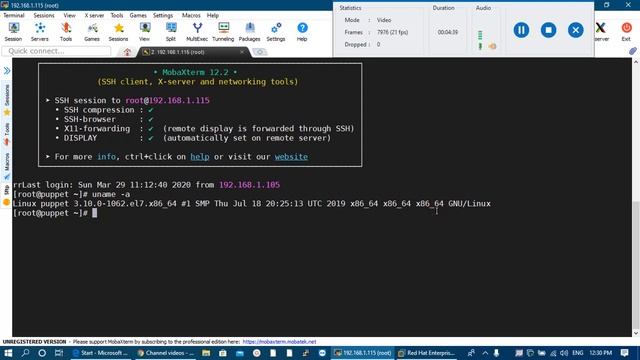This screenshot has height=360, width=640.
Task: Open a new tab with the tab button
Action: point(260,52)
